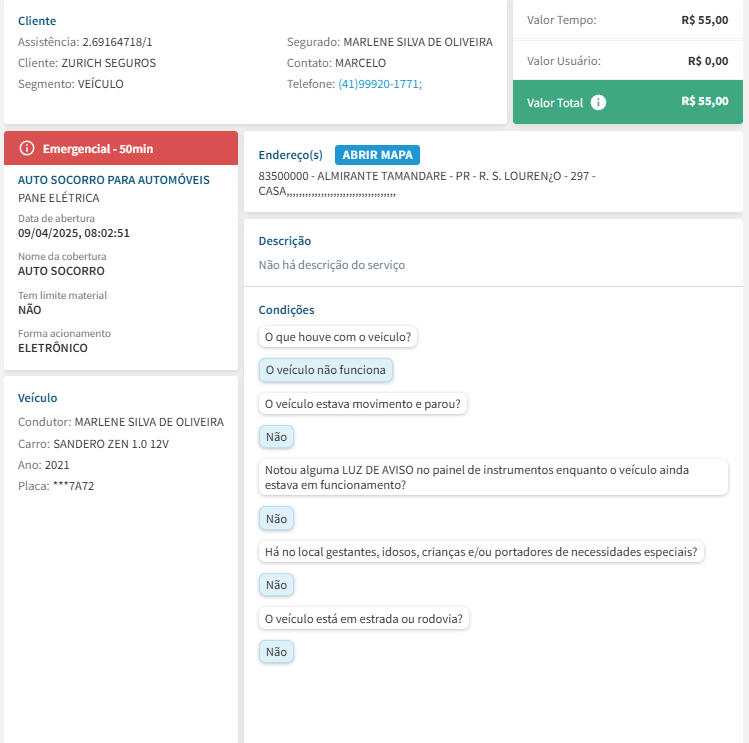Click opening date 09/04/2025, 08:02:51
The height and width of the screenshot is (743, 749).
74,233
